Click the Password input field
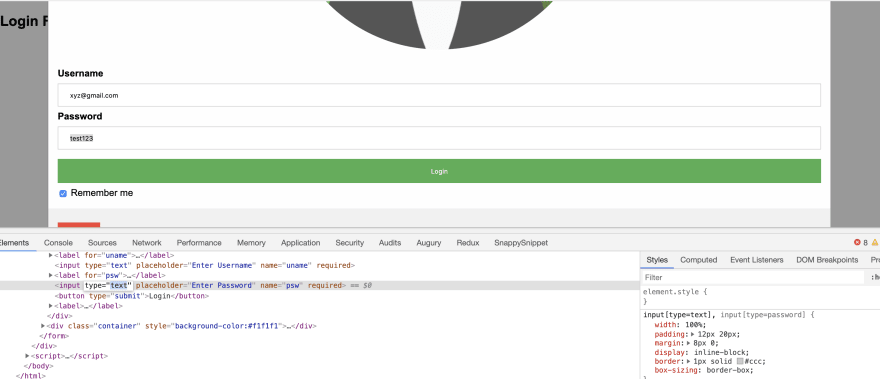This screenshot has height=379, width=880. point(439,138)
